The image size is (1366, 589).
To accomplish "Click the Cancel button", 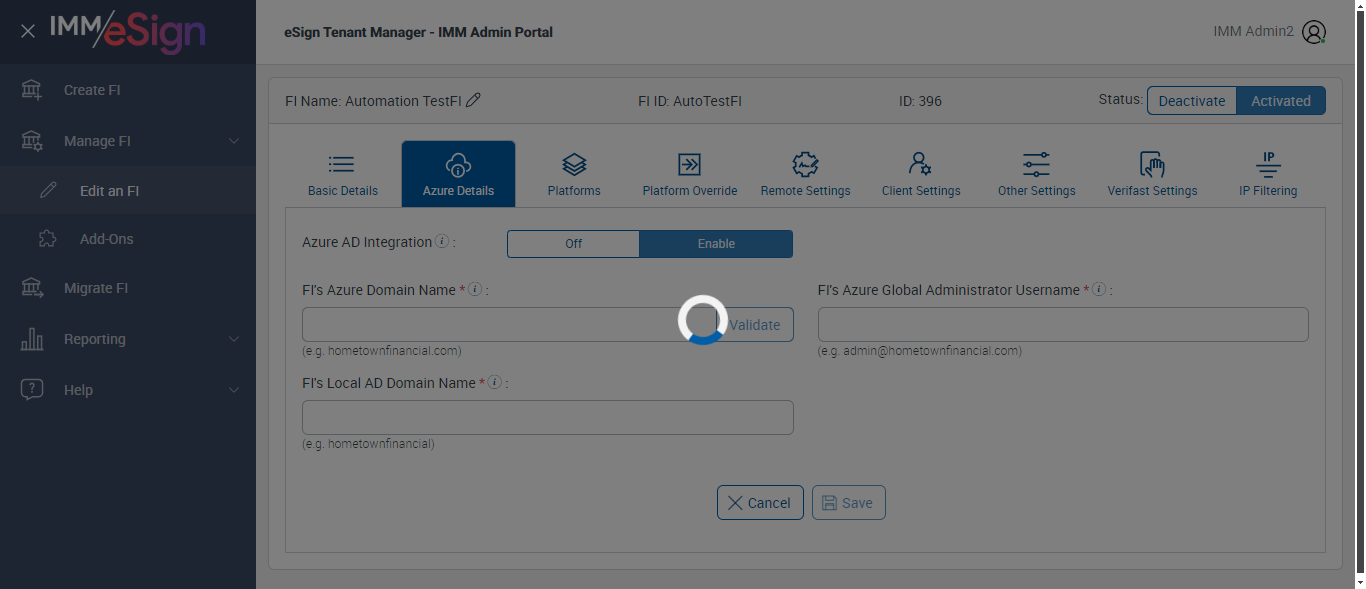I will (760, 503).
